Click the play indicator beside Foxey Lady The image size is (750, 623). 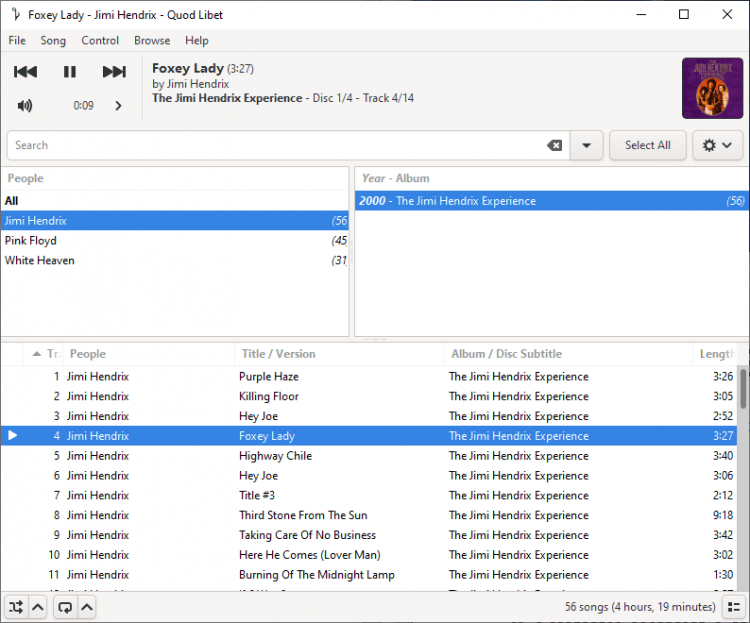pos(13,435)
